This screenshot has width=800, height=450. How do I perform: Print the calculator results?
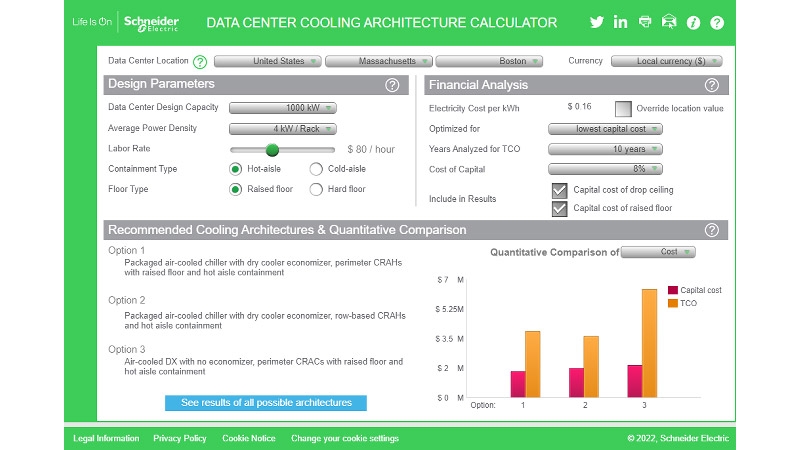pyautogui.click(x=645, y=22)
